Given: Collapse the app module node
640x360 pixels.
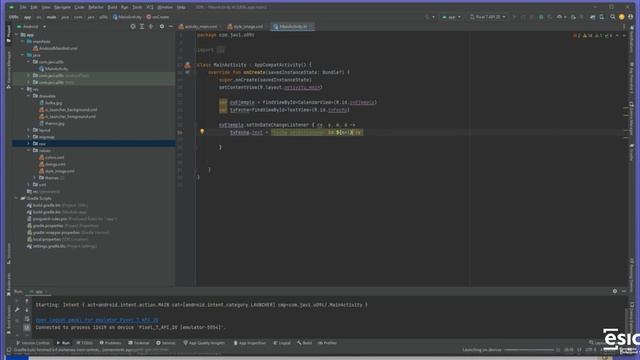Looking at the screenshot, I should [x=17, y=35].
